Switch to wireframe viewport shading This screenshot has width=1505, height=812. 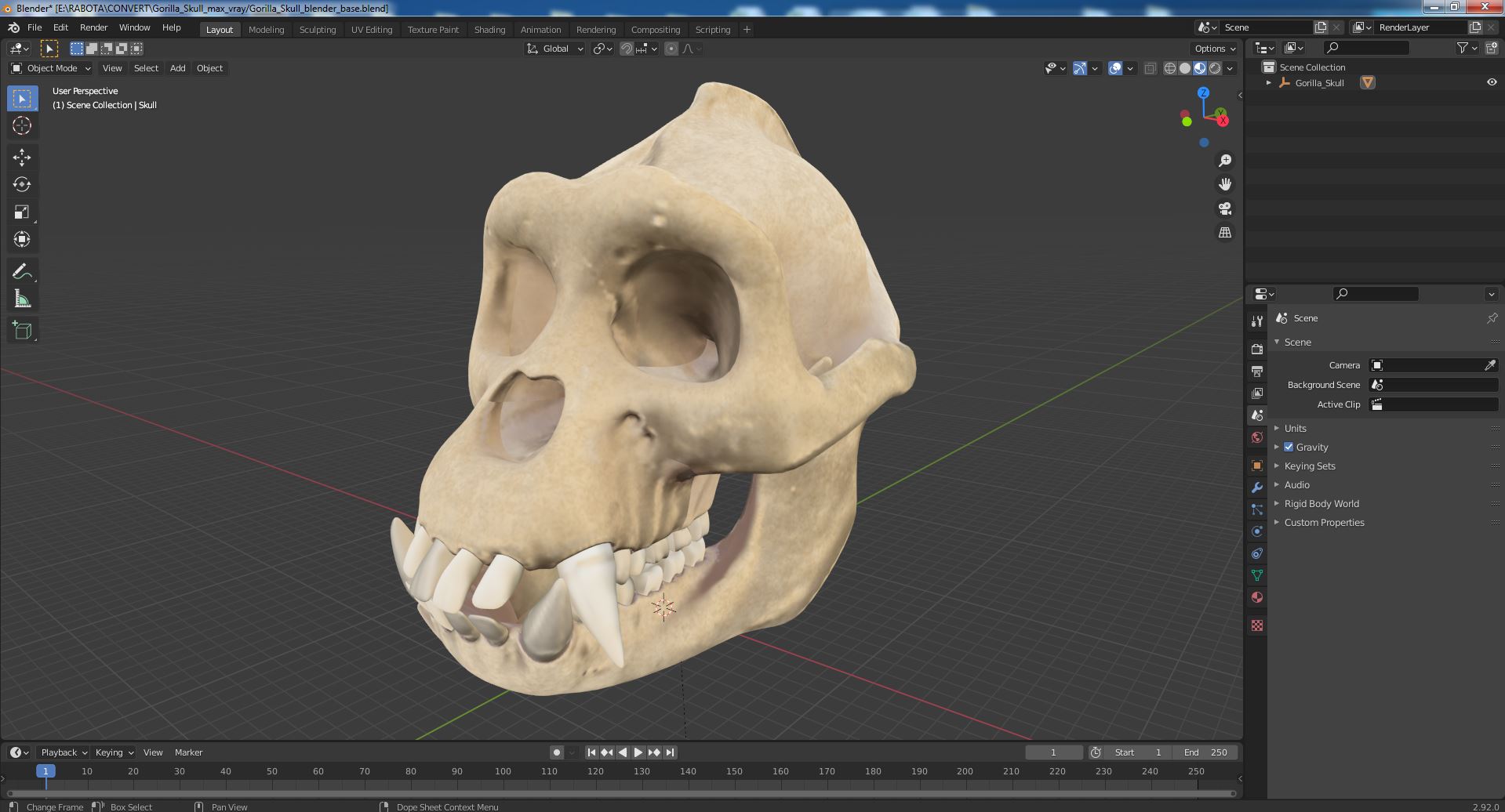(x=1170, y=68)
